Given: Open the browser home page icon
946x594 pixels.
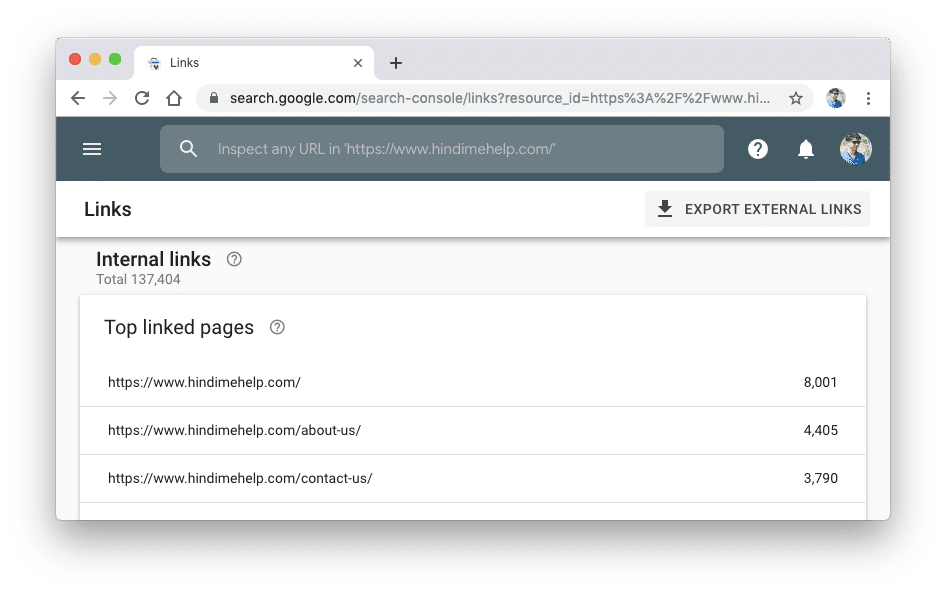Looking at the screenshot, I should pos(174,98).
